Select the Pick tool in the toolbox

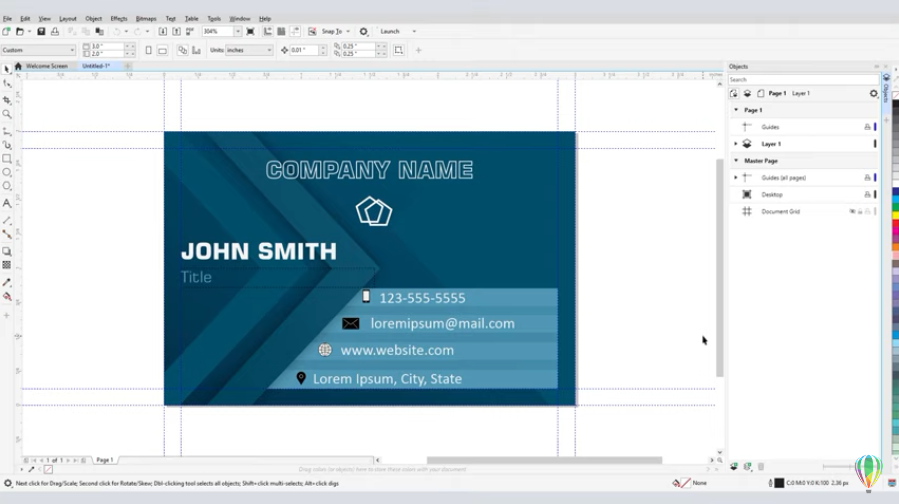7,69
